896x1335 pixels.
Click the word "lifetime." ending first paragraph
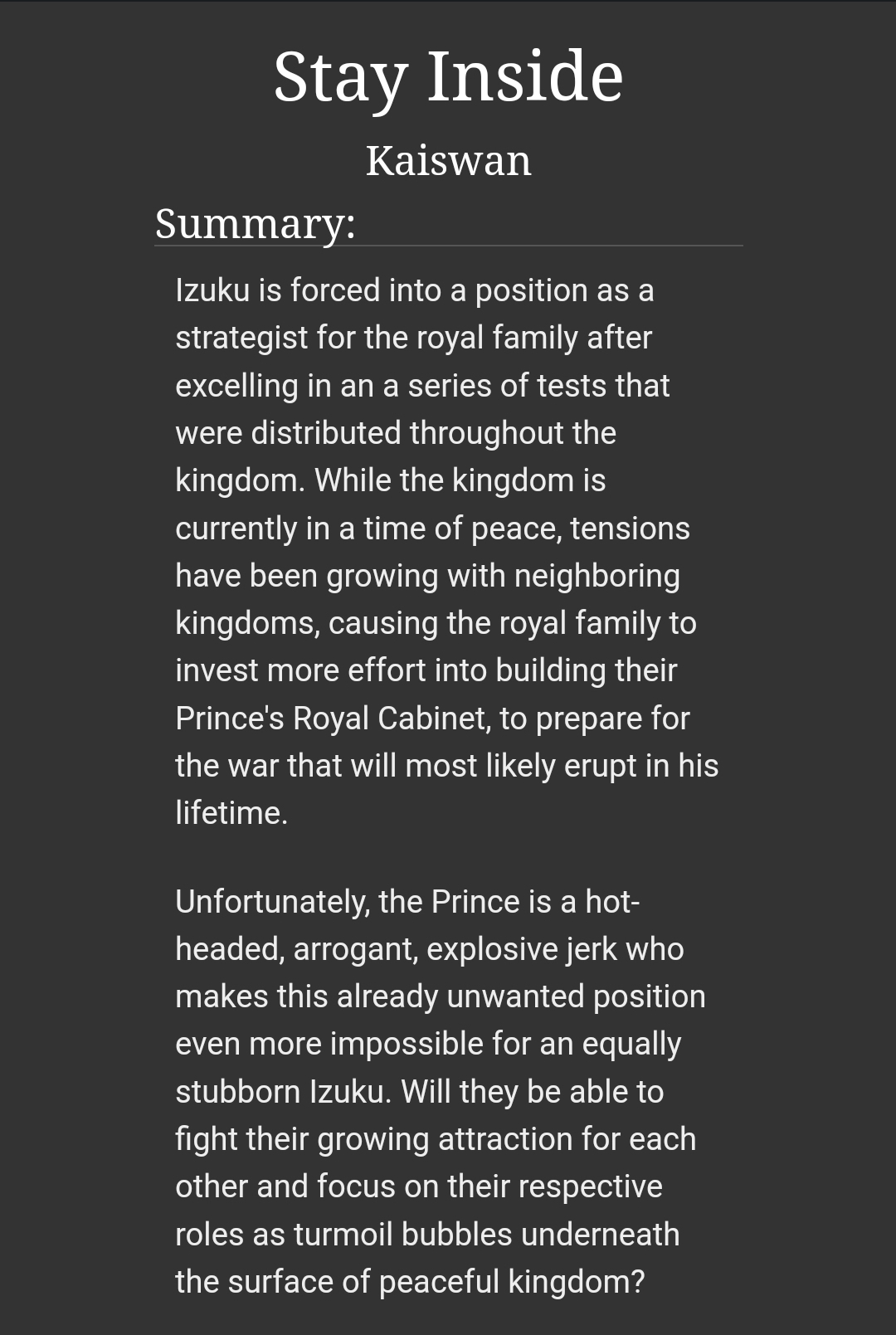pos(231,813)
